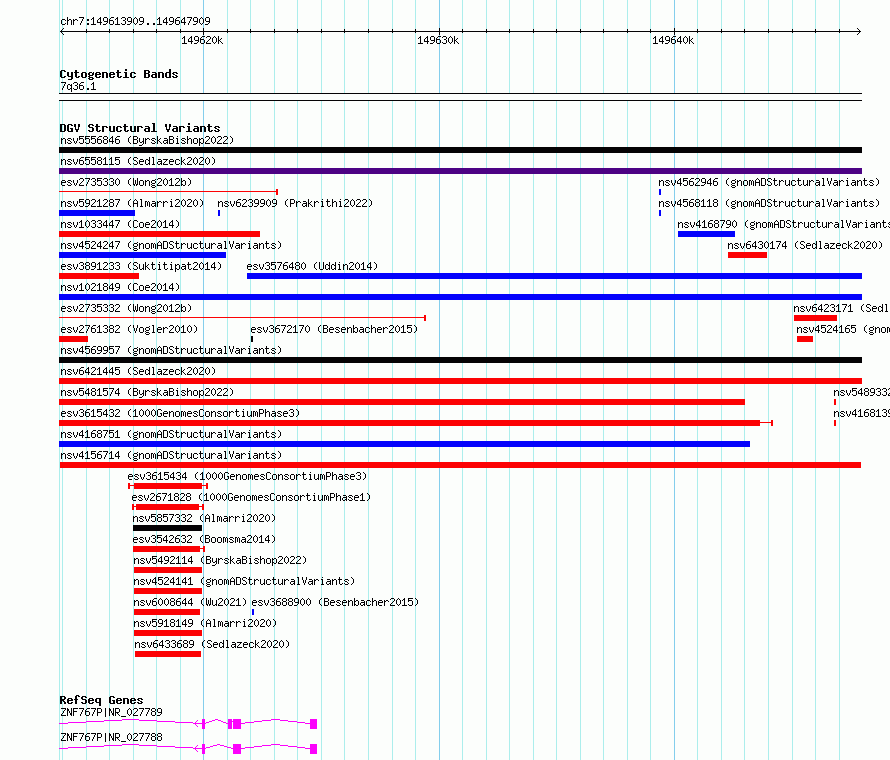
Task: Select nsv4524141 (gnomADStructuralVariants) variant label
Action: 244,581
